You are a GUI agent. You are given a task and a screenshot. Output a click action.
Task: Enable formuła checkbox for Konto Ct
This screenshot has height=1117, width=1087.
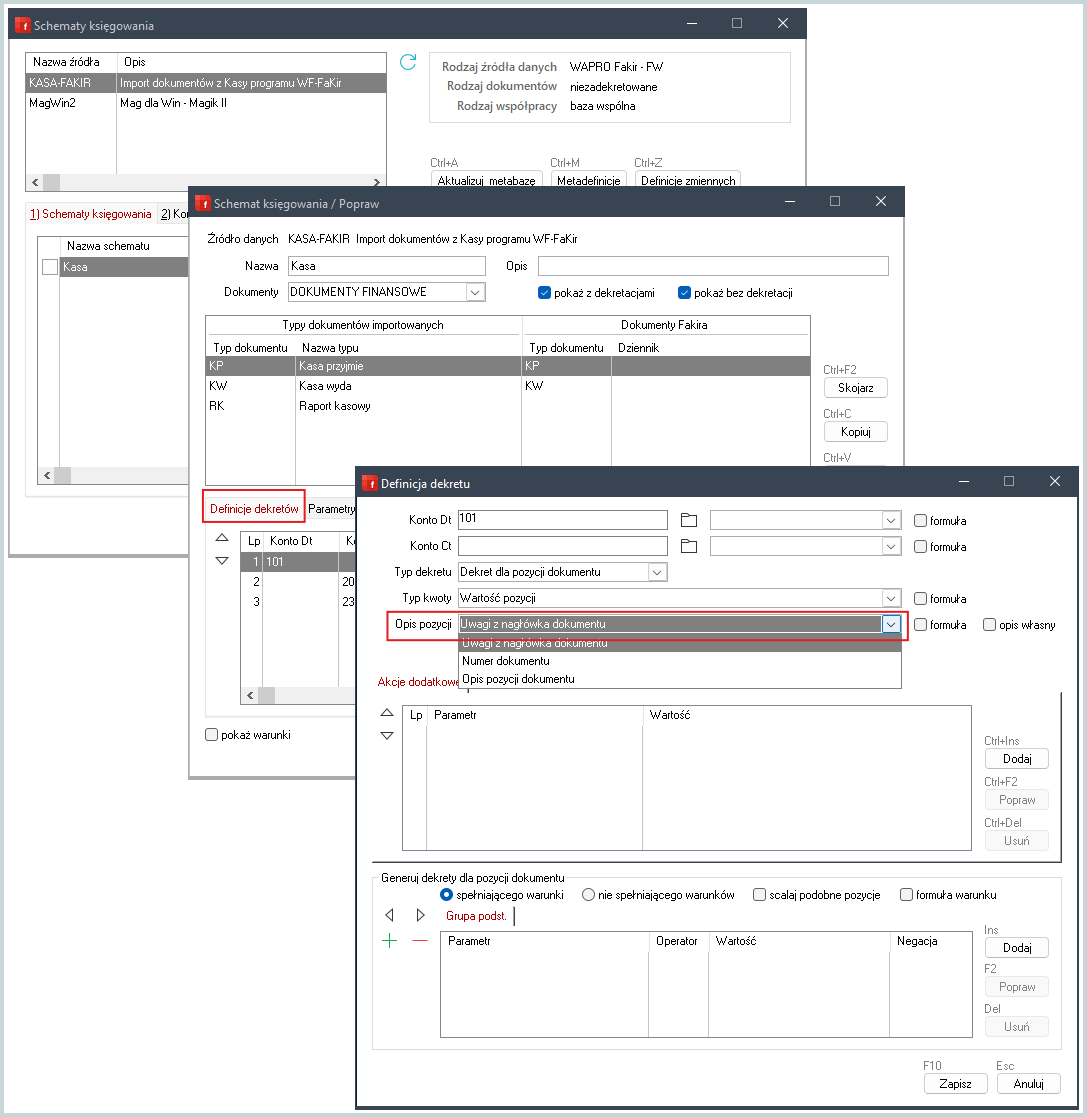coord(920,546)
